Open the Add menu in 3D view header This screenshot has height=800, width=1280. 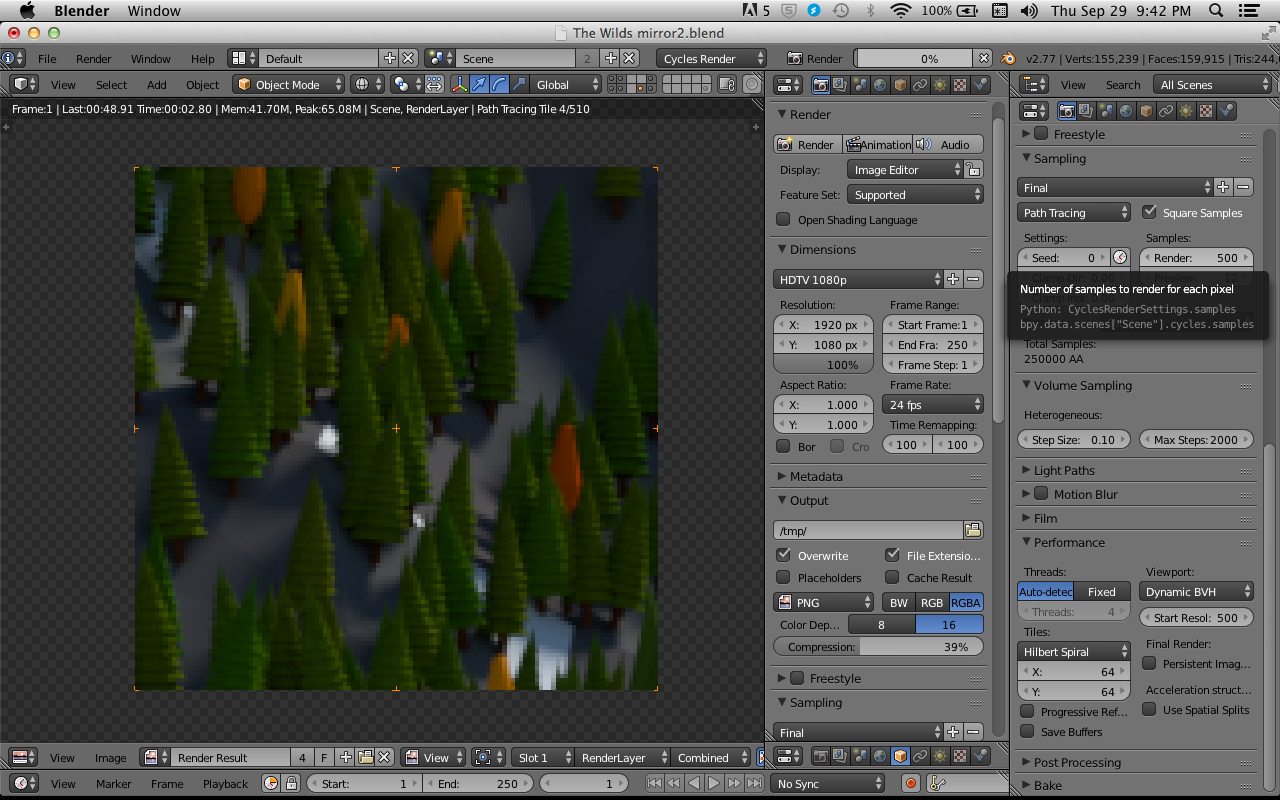coord(157,85)
